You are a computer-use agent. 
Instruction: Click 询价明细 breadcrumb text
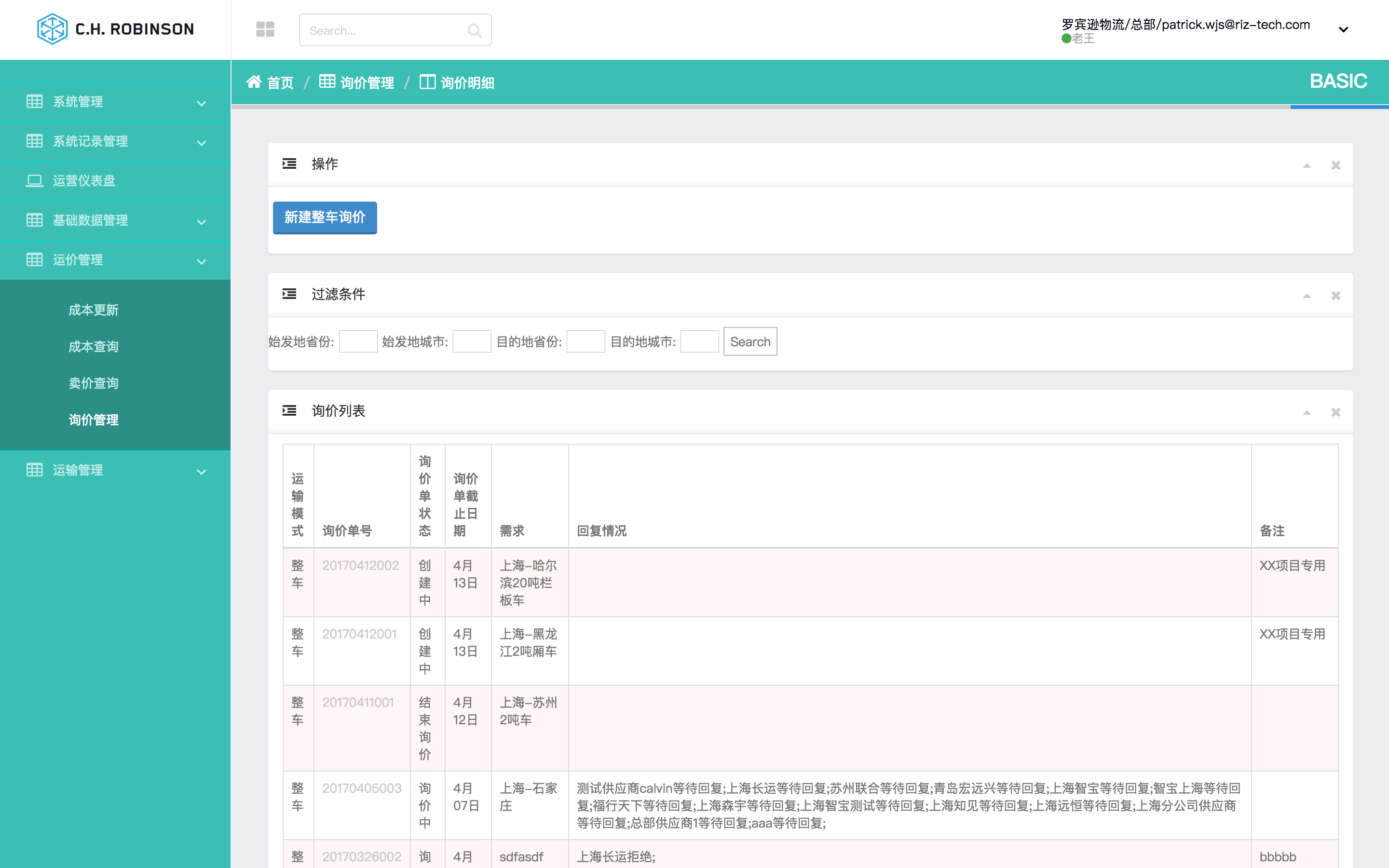click(468, 82)
